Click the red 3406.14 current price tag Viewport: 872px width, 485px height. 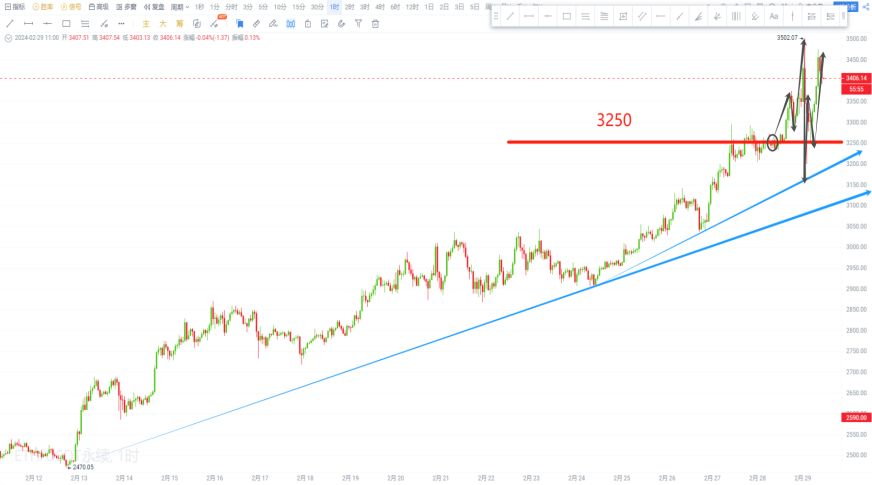click(856, 78)
